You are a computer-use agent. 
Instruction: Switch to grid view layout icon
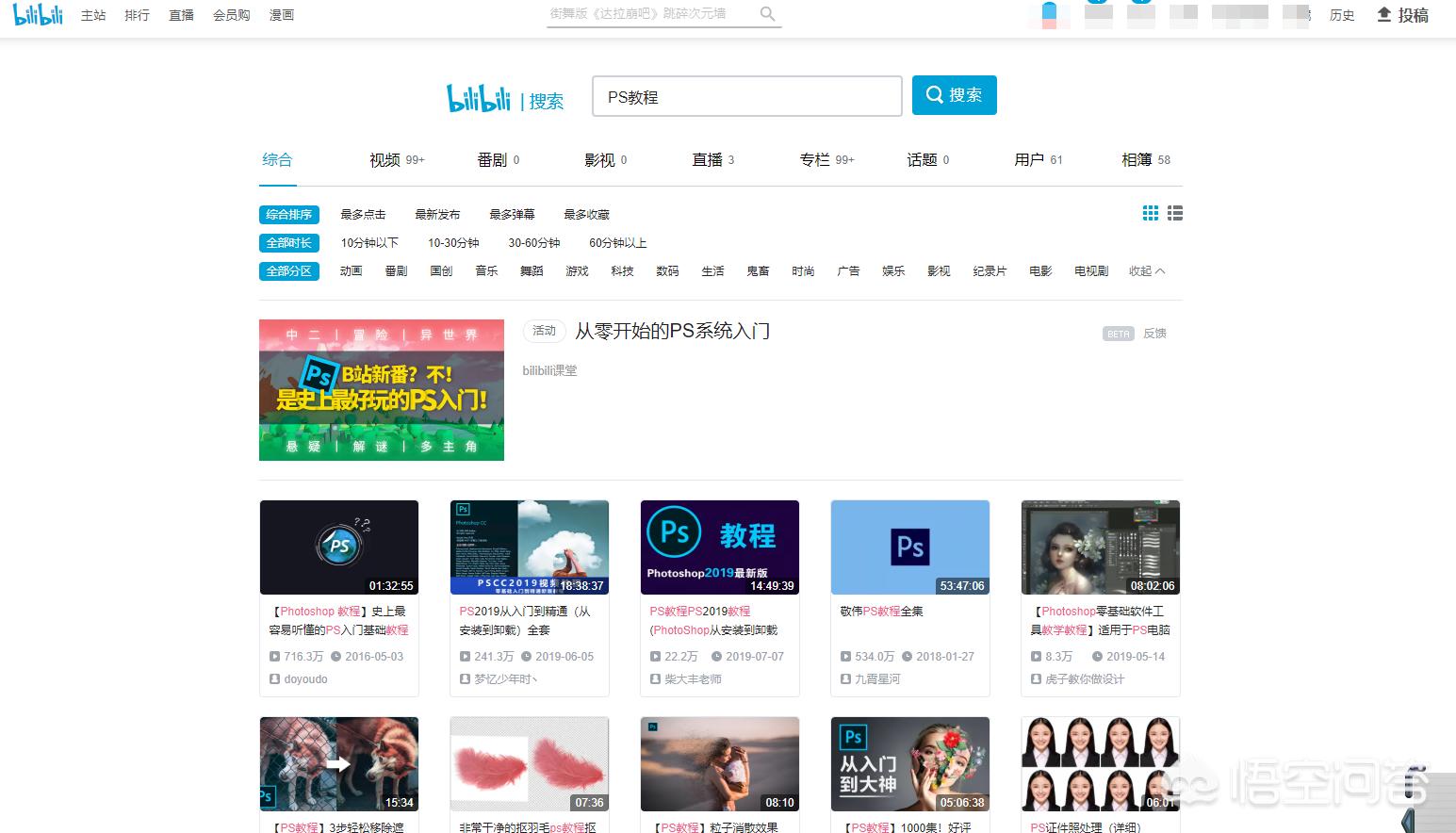pyautogui.click(x=1151, y=214)
